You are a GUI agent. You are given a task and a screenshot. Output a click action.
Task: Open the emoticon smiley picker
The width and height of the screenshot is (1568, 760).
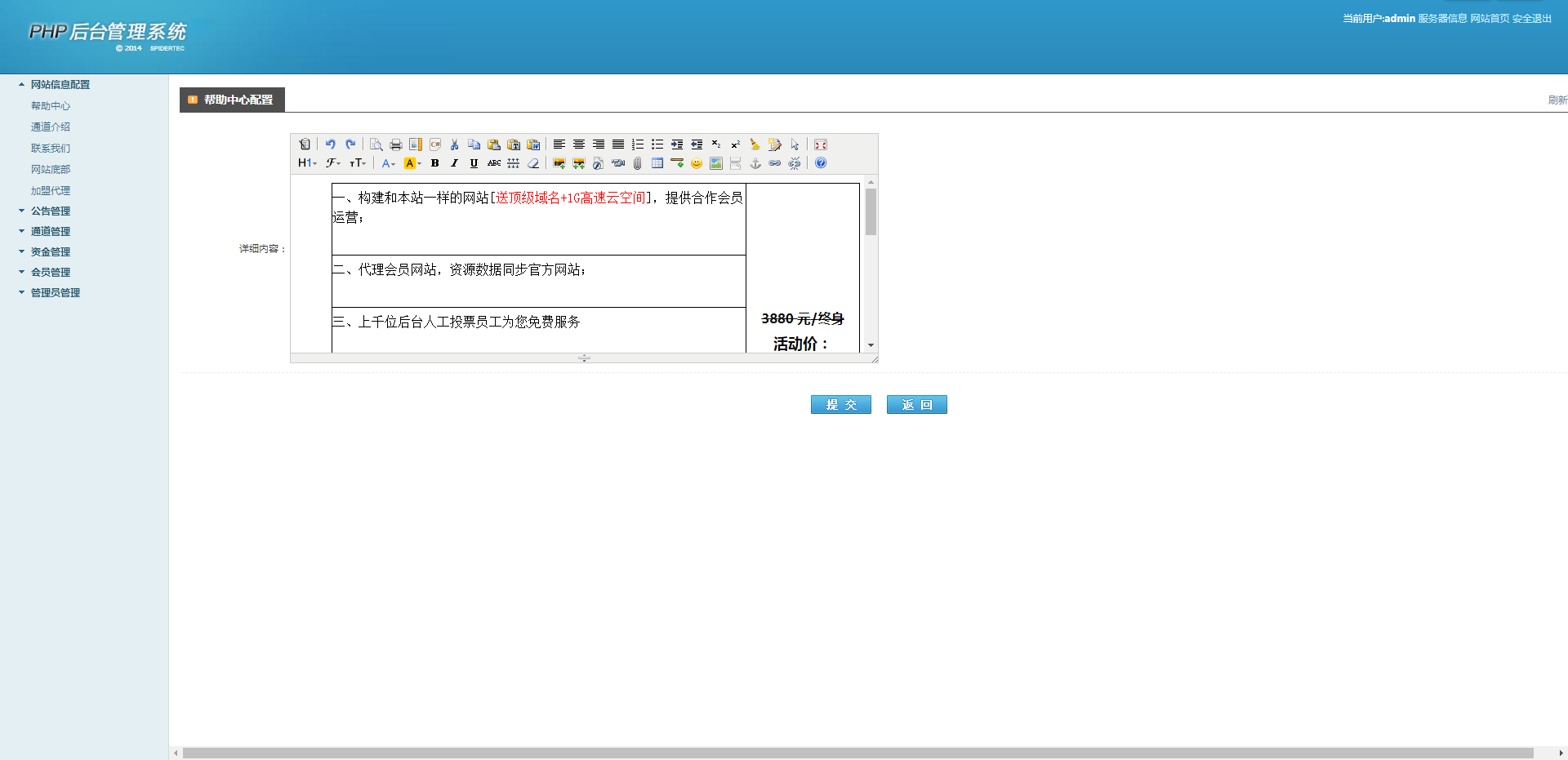tap(697, 163)
